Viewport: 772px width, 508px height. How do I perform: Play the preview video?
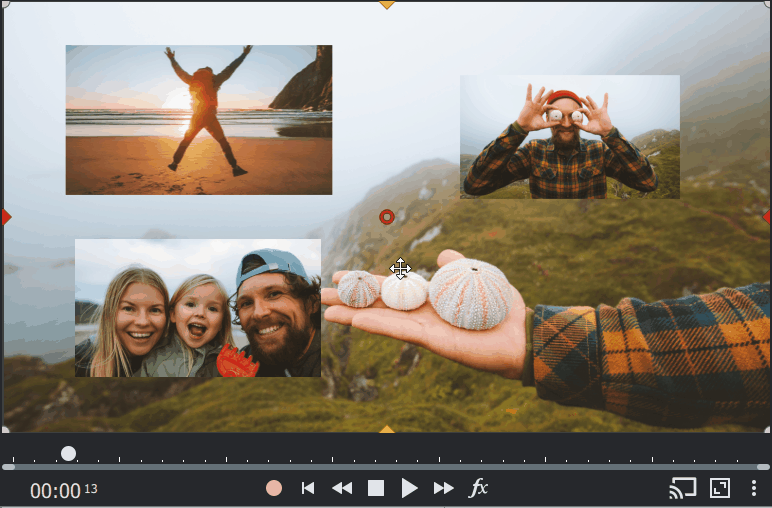point(409,488)
